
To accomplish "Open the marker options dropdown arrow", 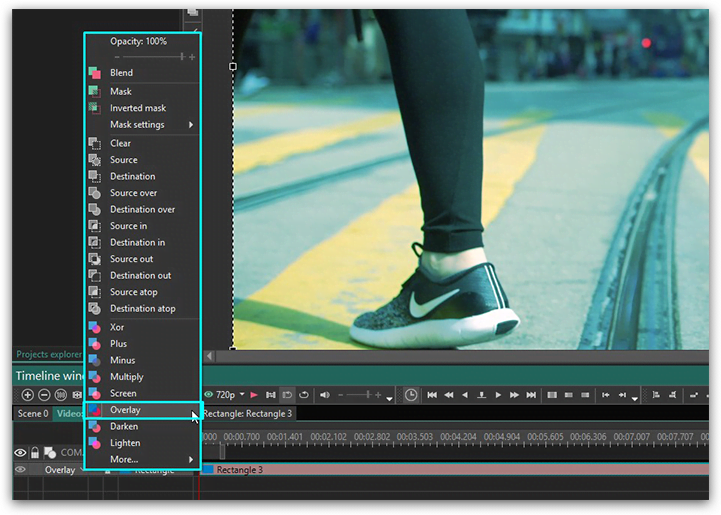I will (635, 399).
